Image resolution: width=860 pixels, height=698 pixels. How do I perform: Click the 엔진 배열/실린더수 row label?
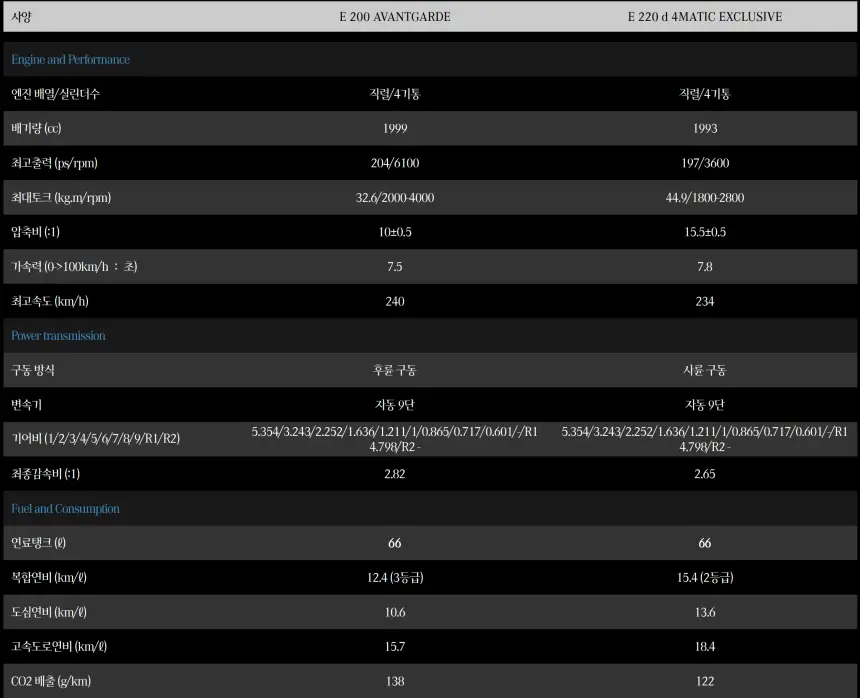(x=55, y=94)
